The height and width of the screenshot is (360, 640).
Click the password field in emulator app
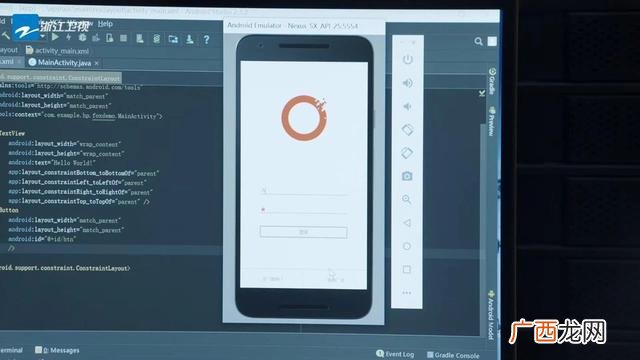coord(304,210)
